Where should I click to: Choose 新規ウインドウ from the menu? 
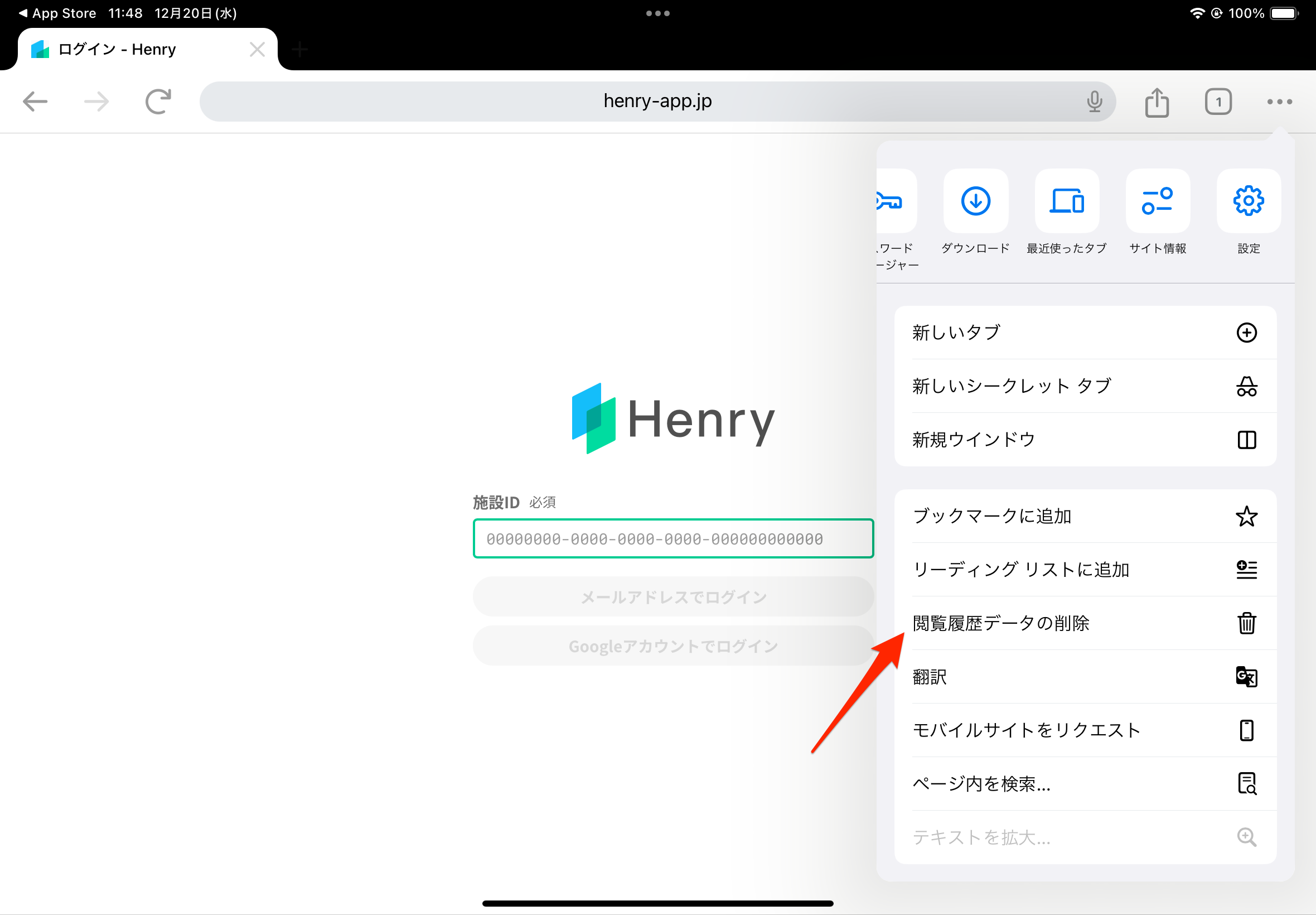[1085, 440]
